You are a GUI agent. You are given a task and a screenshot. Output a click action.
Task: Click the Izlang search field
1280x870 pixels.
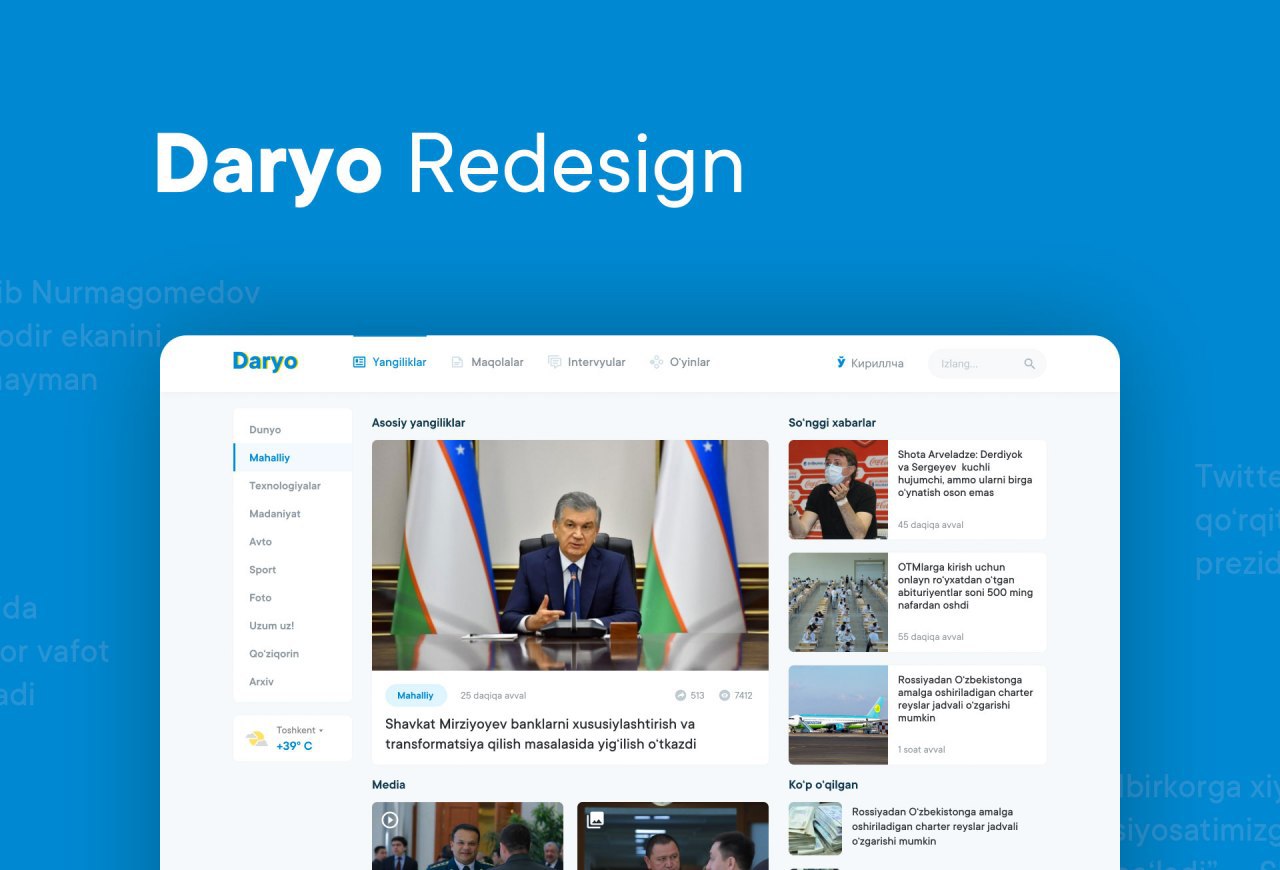click(987, 363)
